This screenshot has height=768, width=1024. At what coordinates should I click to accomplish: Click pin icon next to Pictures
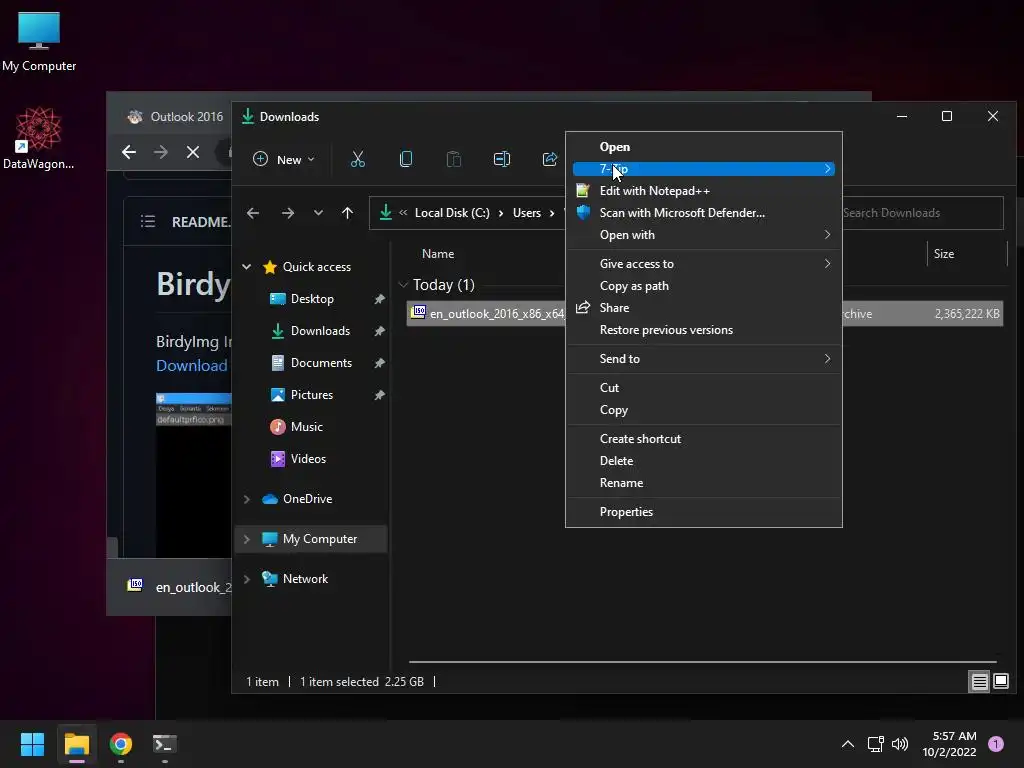click(x=379, y=395)
